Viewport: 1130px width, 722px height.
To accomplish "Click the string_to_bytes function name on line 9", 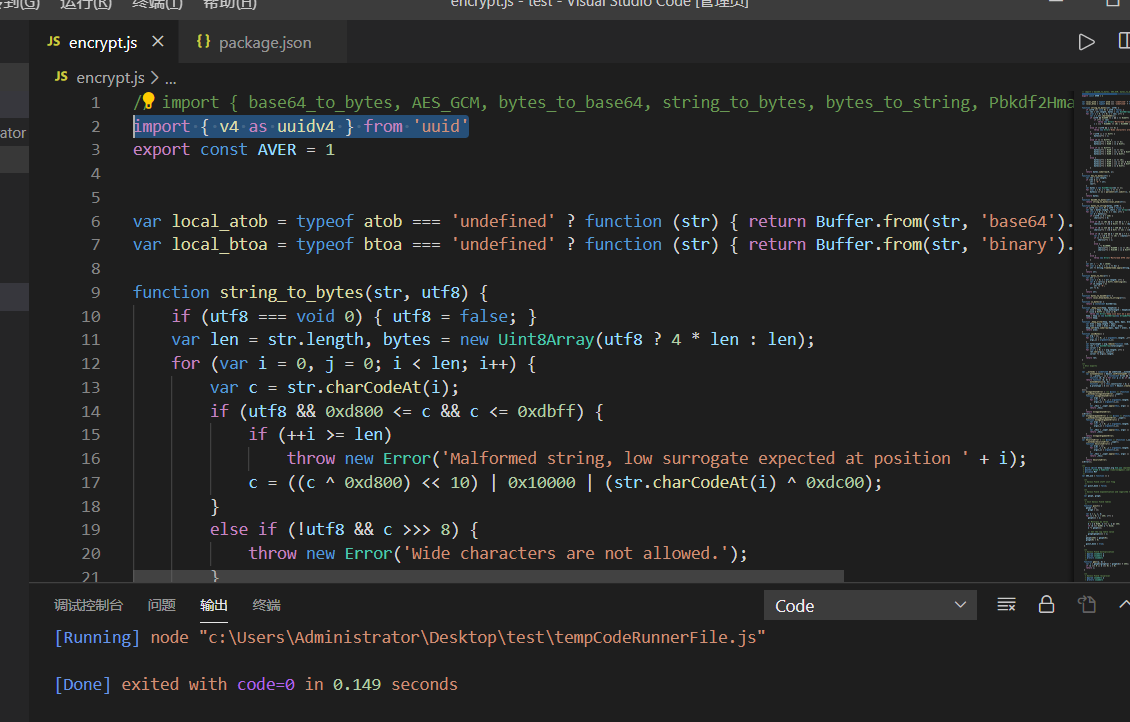I will [x=291, y=293].
